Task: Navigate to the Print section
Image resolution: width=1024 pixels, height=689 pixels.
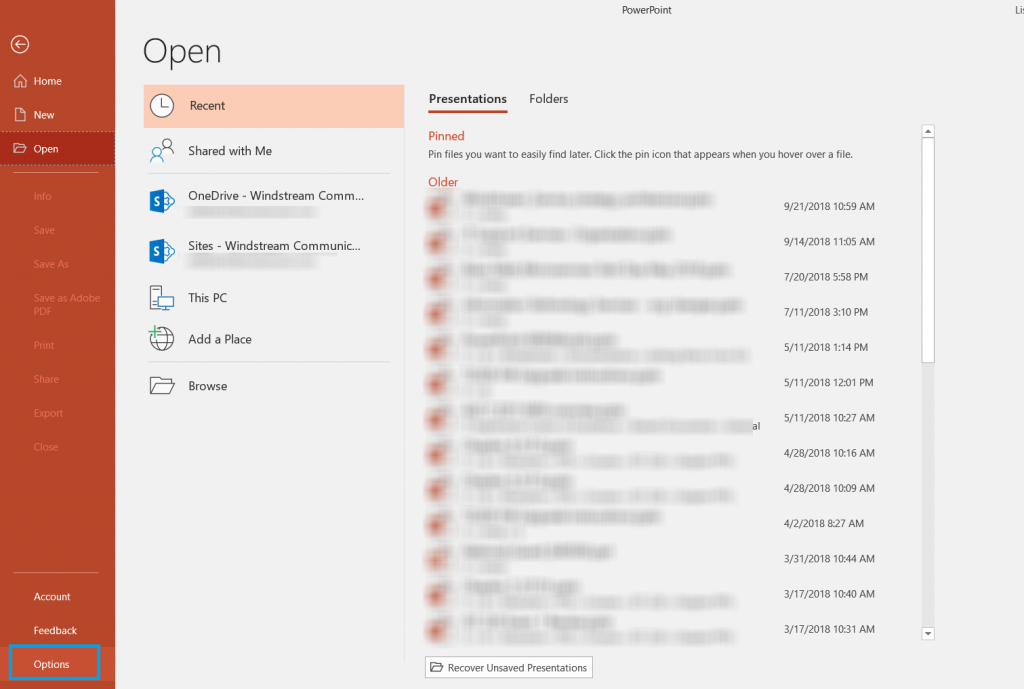Action: pos(43,345)
